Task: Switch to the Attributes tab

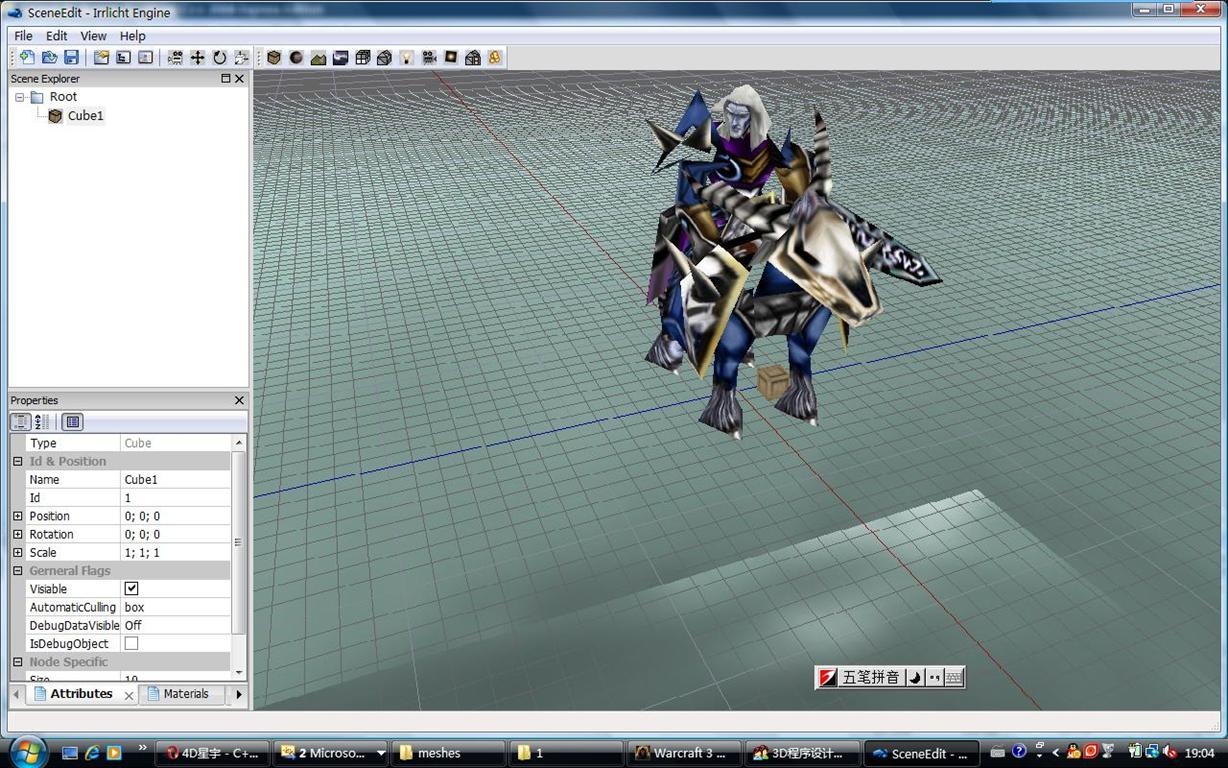Action: [x=81, y=694]
